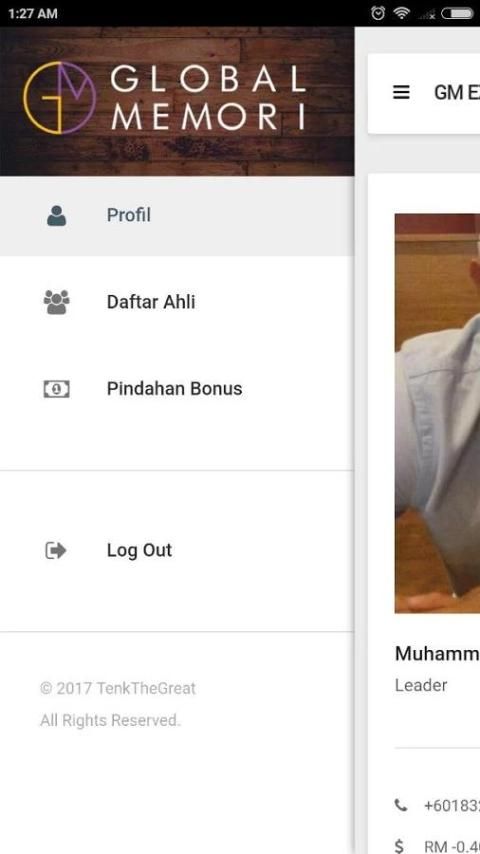
Task: Click the Profil person icon
Action: [56, 216]
